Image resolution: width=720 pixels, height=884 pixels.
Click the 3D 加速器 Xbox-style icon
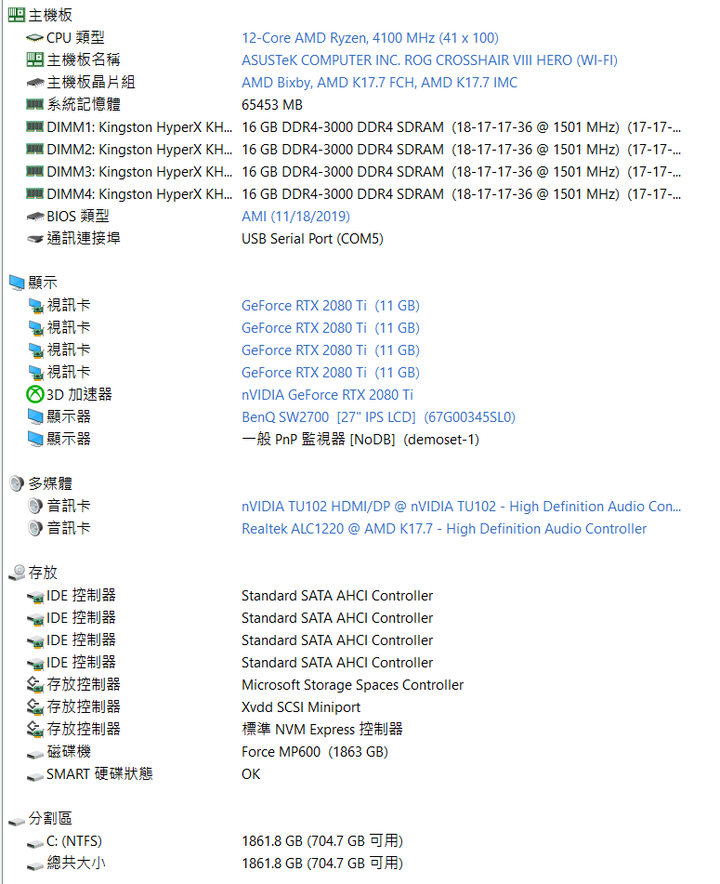click(x=35, y=394)
